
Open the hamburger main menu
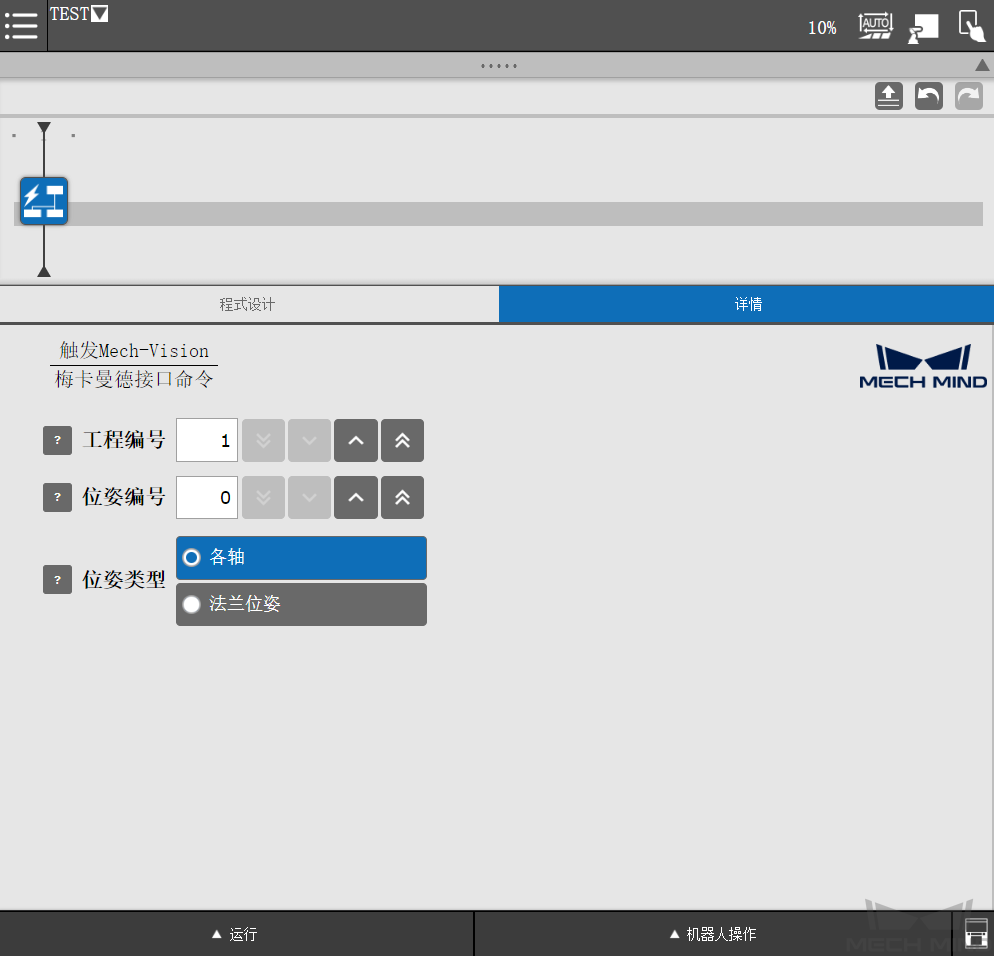[21, 26]
